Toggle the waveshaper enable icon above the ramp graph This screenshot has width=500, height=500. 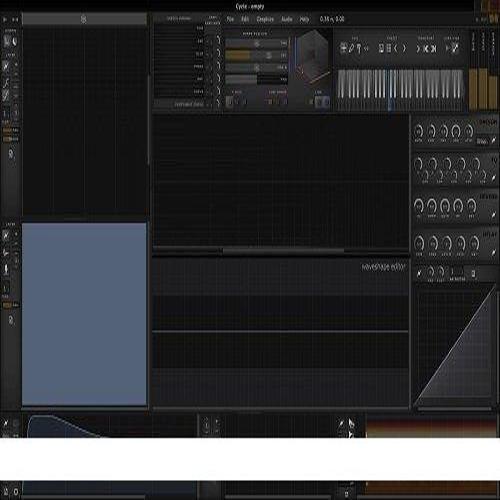pyautogui.click(x=419, y=273)
